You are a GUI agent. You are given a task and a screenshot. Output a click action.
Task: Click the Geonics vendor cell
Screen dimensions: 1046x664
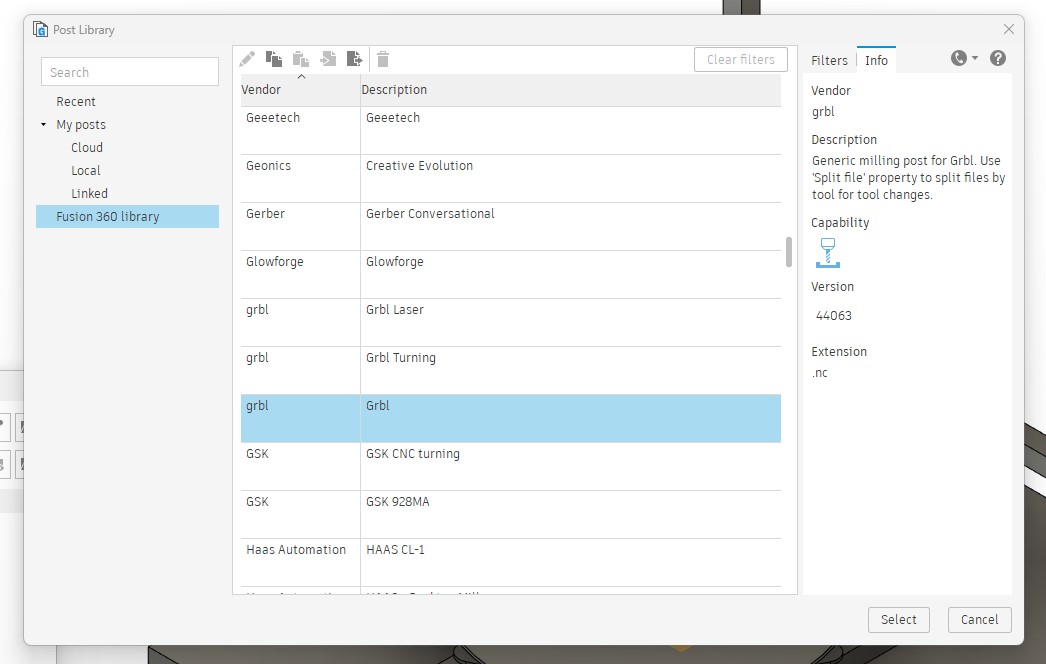300,179
